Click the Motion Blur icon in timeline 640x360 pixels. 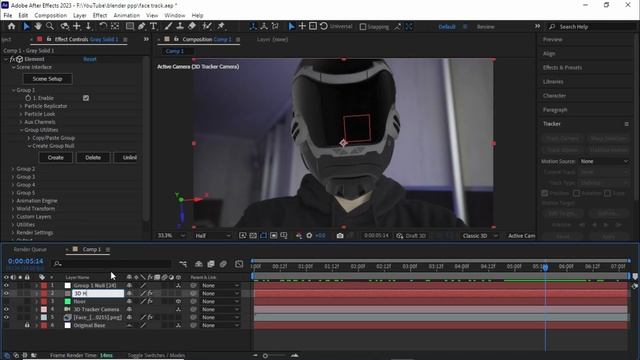[x=223, y=264]
